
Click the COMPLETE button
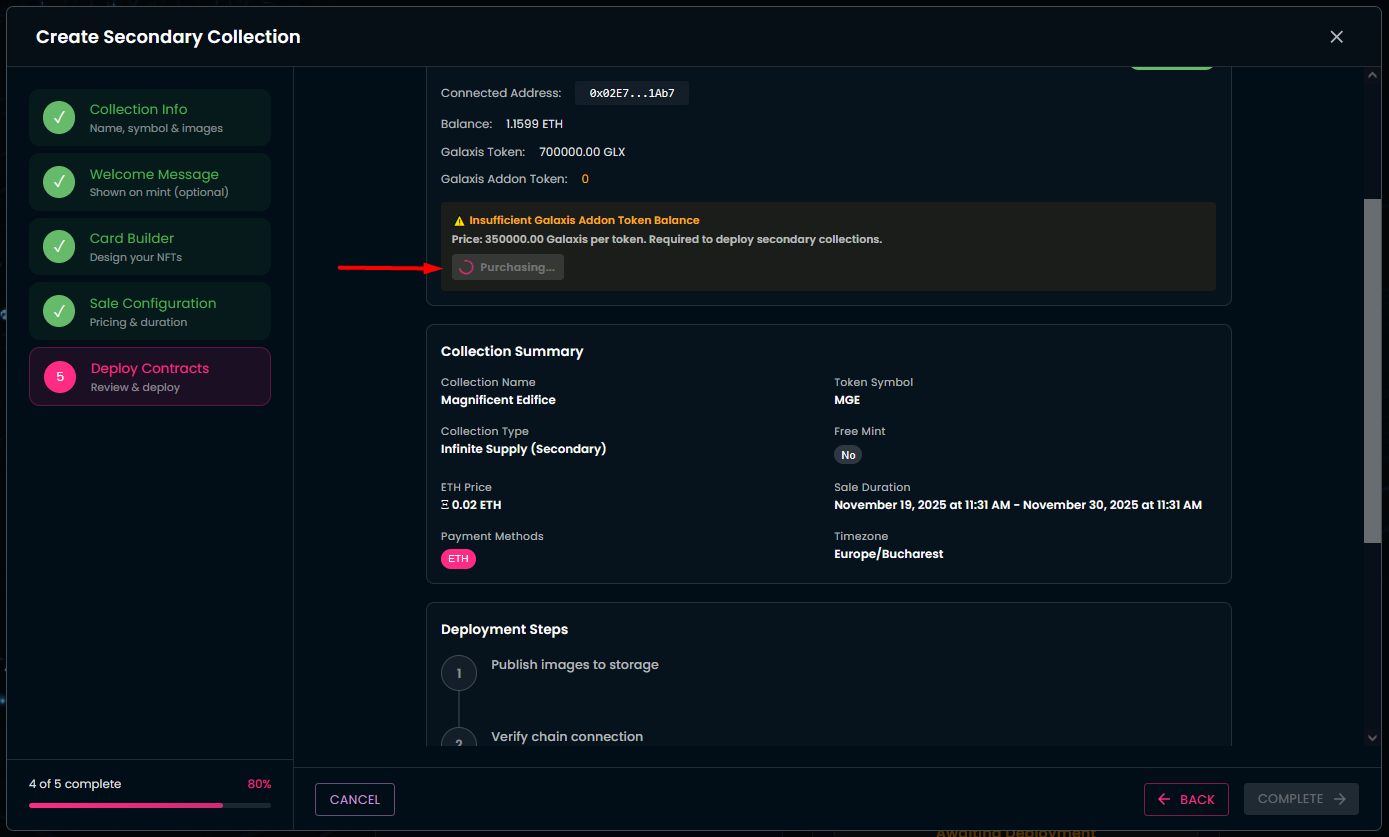pos(1300,799)
